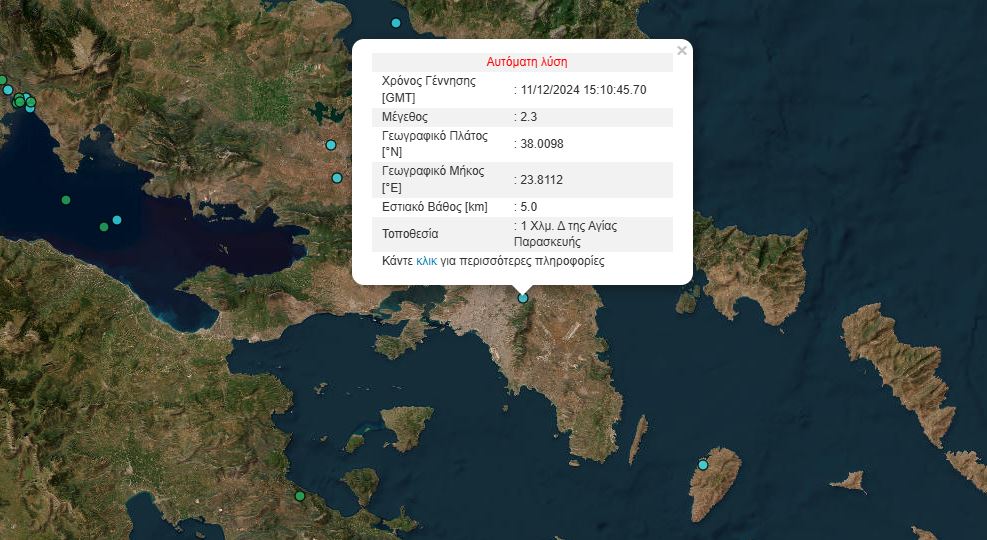Select the cyan marker in the sea above the popup
Viewport: 987px width, 540px height.
tap(396, 23)
